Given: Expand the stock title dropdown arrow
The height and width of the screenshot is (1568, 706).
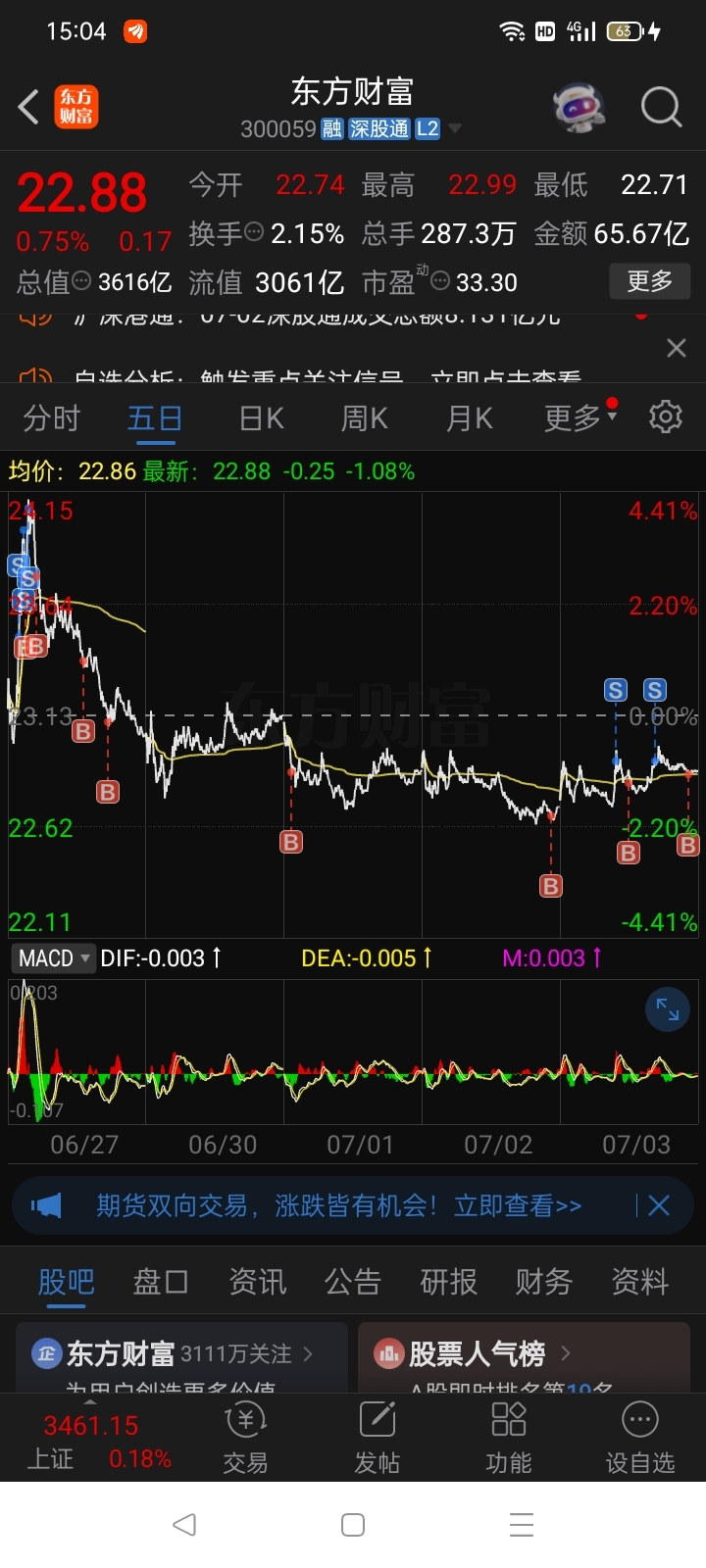Looking at the screenshot, I should click(455, 129).
